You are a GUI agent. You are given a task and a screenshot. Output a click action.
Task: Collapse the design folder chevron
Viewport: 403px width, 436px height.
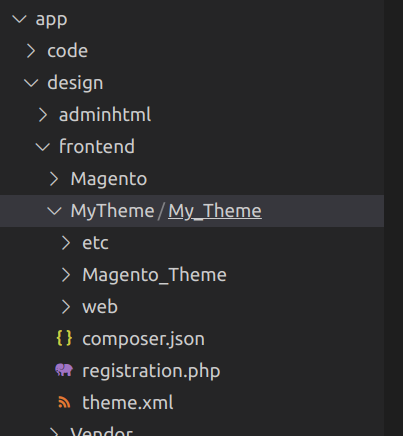31,83
